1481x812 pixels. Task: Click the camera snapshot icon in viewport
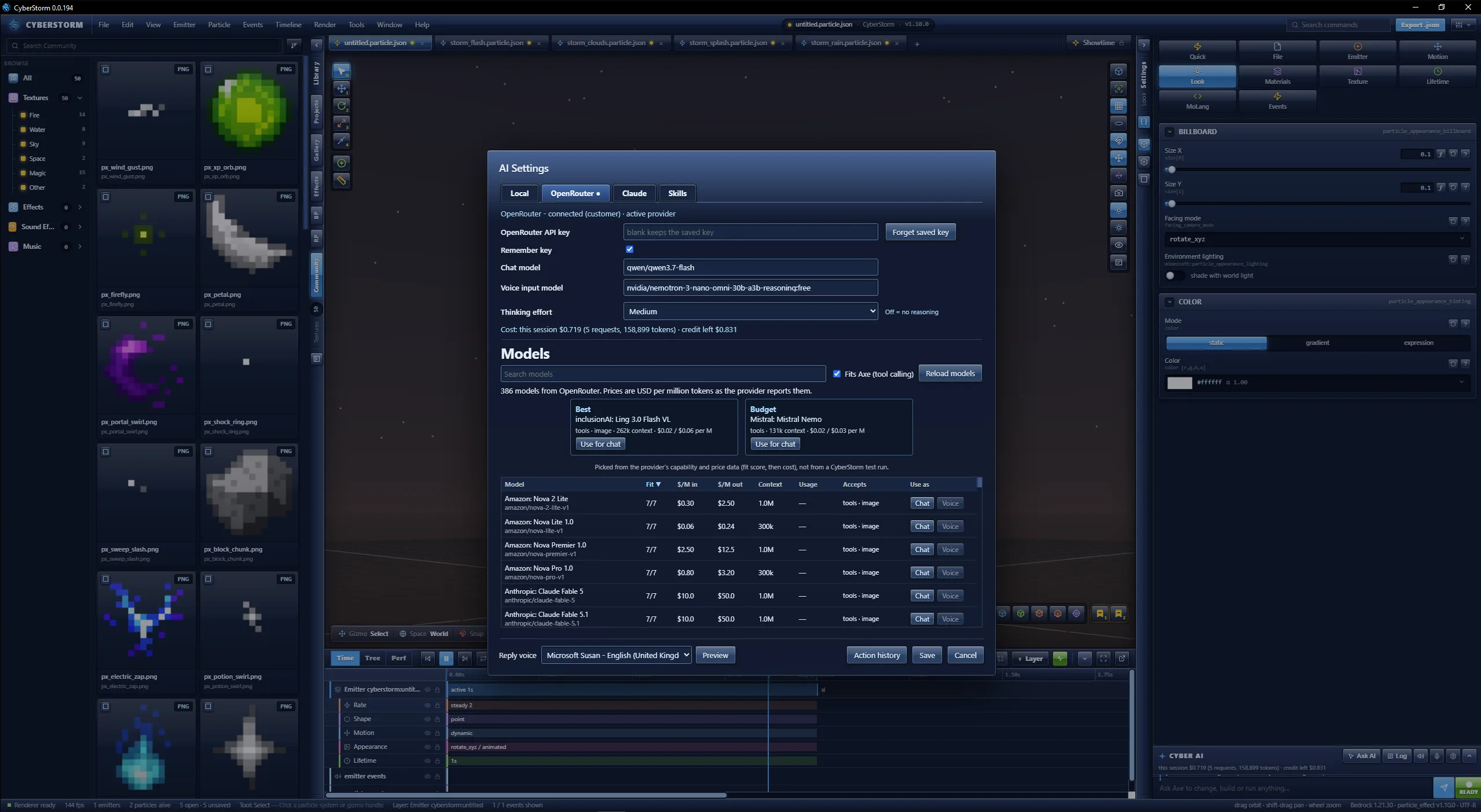tap(1119, 193)
